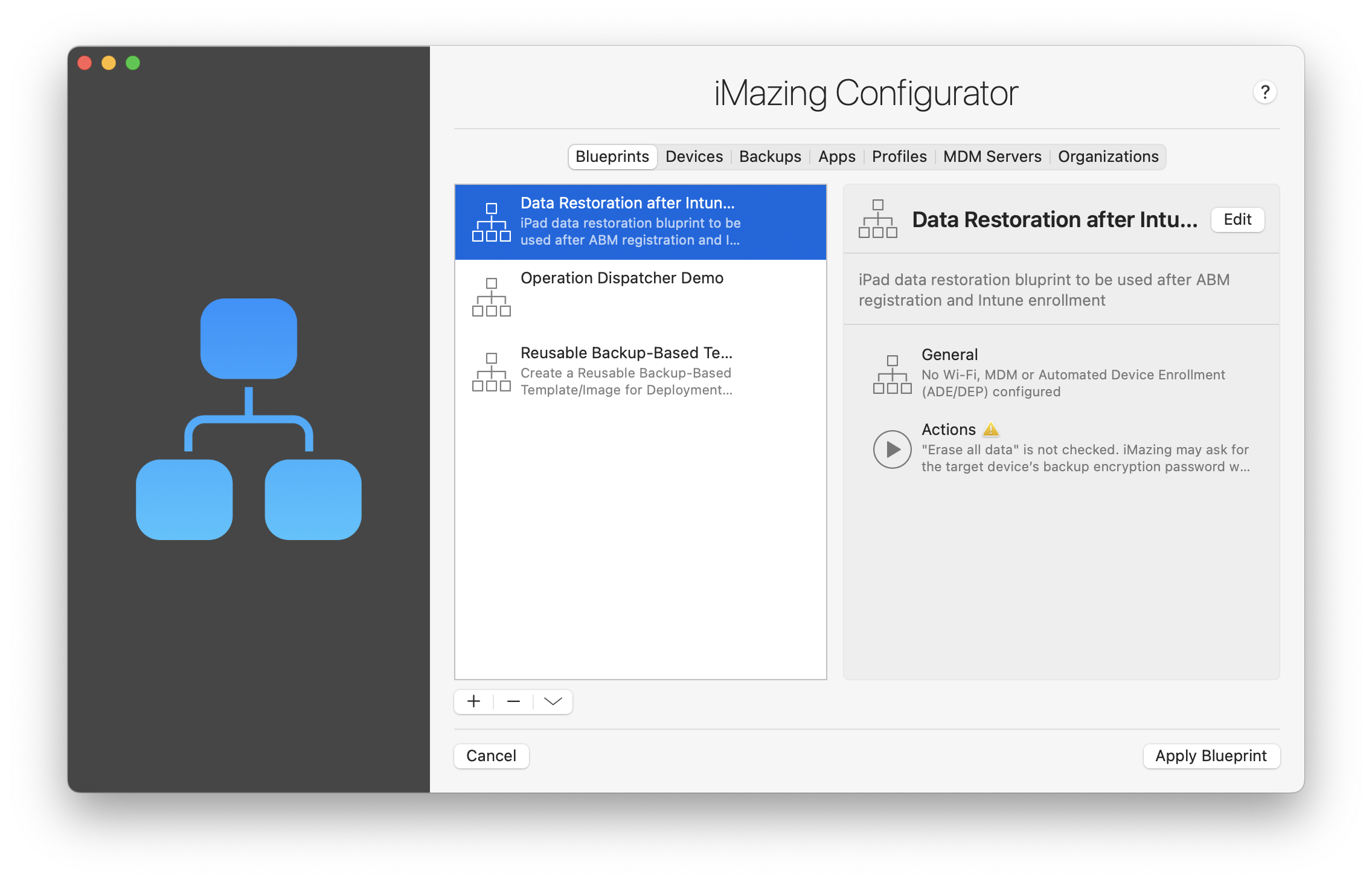Switch to the Backups tab

click(770, 156)
